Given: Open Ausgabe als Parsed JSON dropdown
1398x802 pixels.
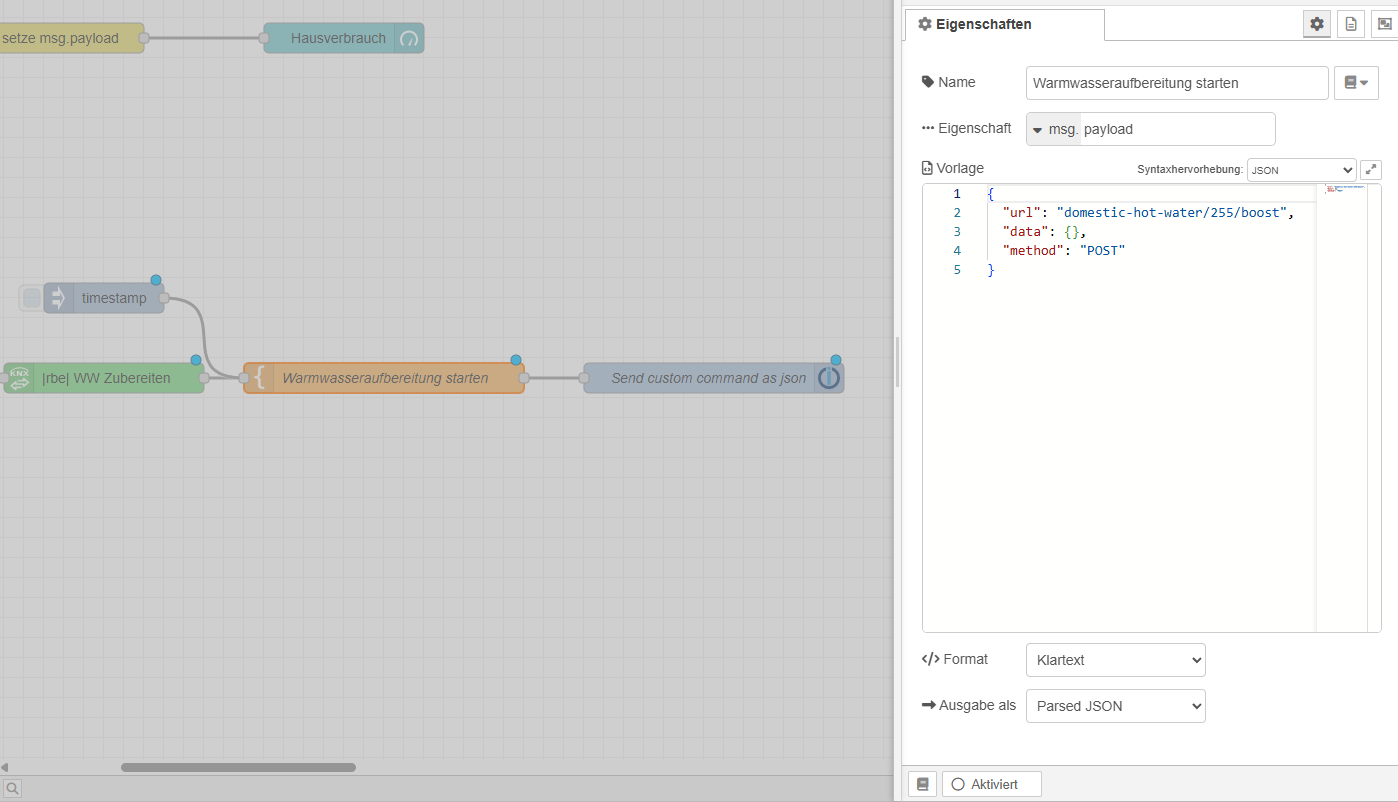Looking at the screenshot, I should 1115,706.
